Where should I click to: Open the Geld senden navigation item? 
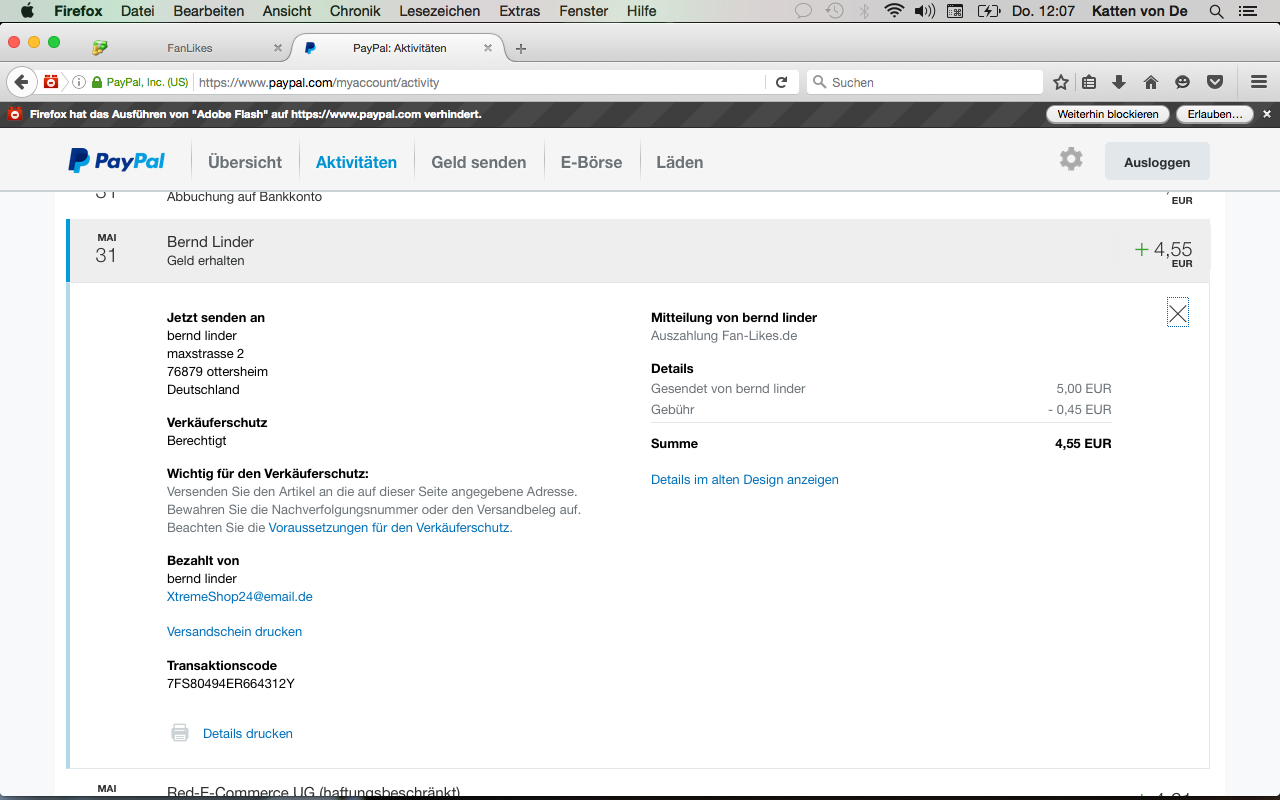(478, 162)
